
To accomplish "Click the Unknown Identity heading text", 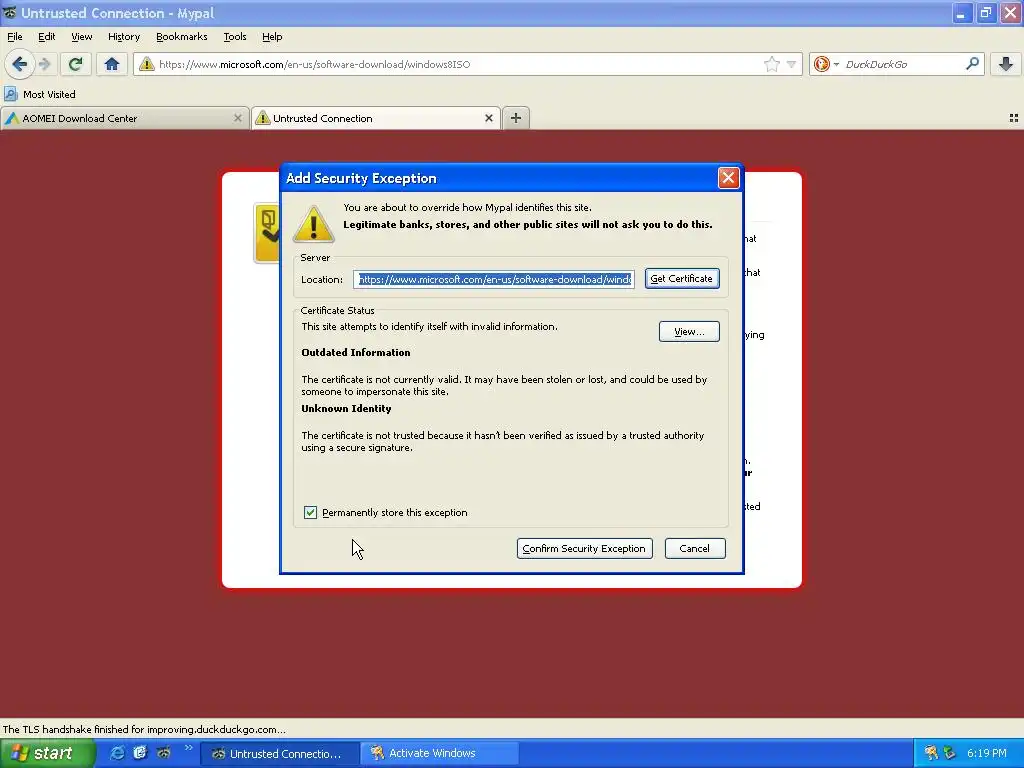I will (346, 409).
